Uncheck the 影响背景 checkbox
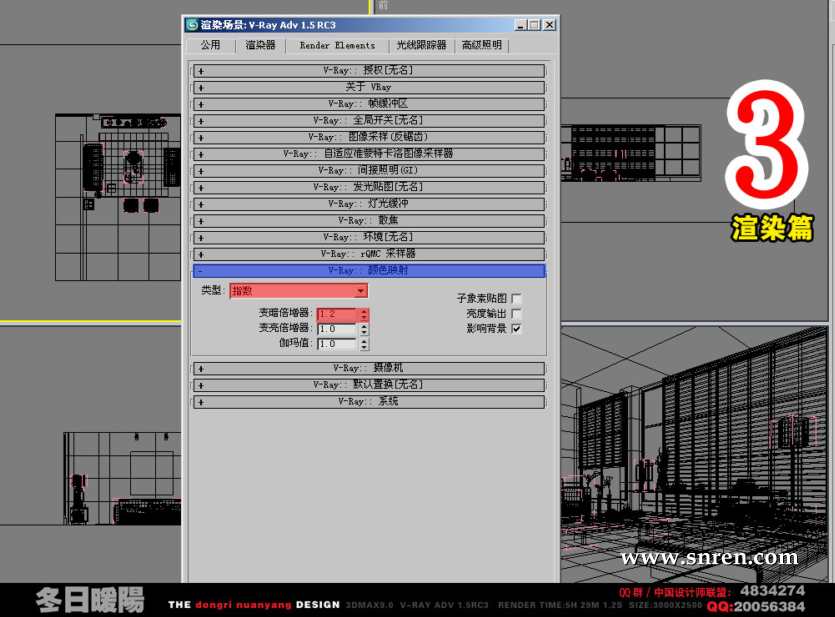Screen dimensions: 835x617 pyautogui.click(x=516, y=328)
